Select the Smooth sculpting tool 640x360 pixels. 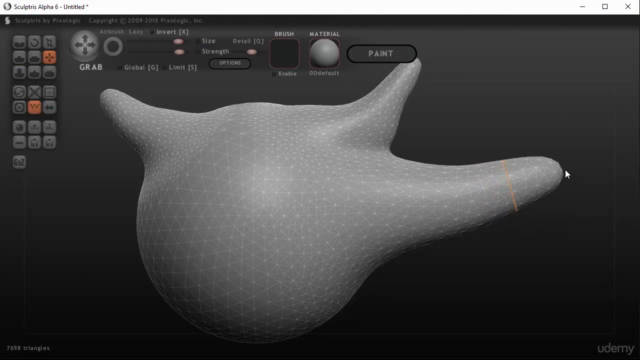click(x=49, y=72)
